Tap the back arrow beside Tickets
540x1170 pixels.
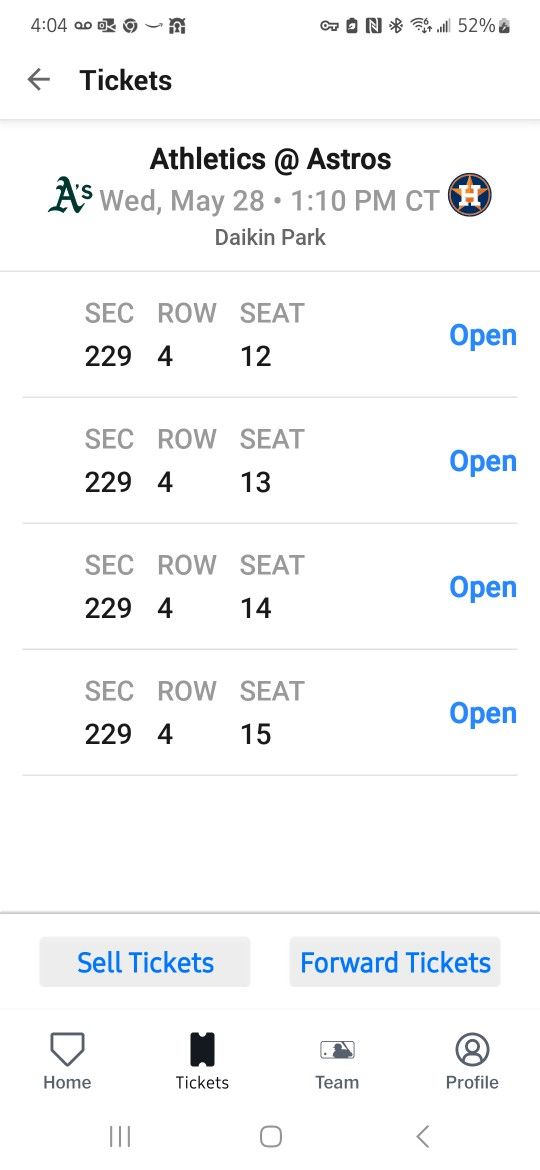tap(38, 80)
